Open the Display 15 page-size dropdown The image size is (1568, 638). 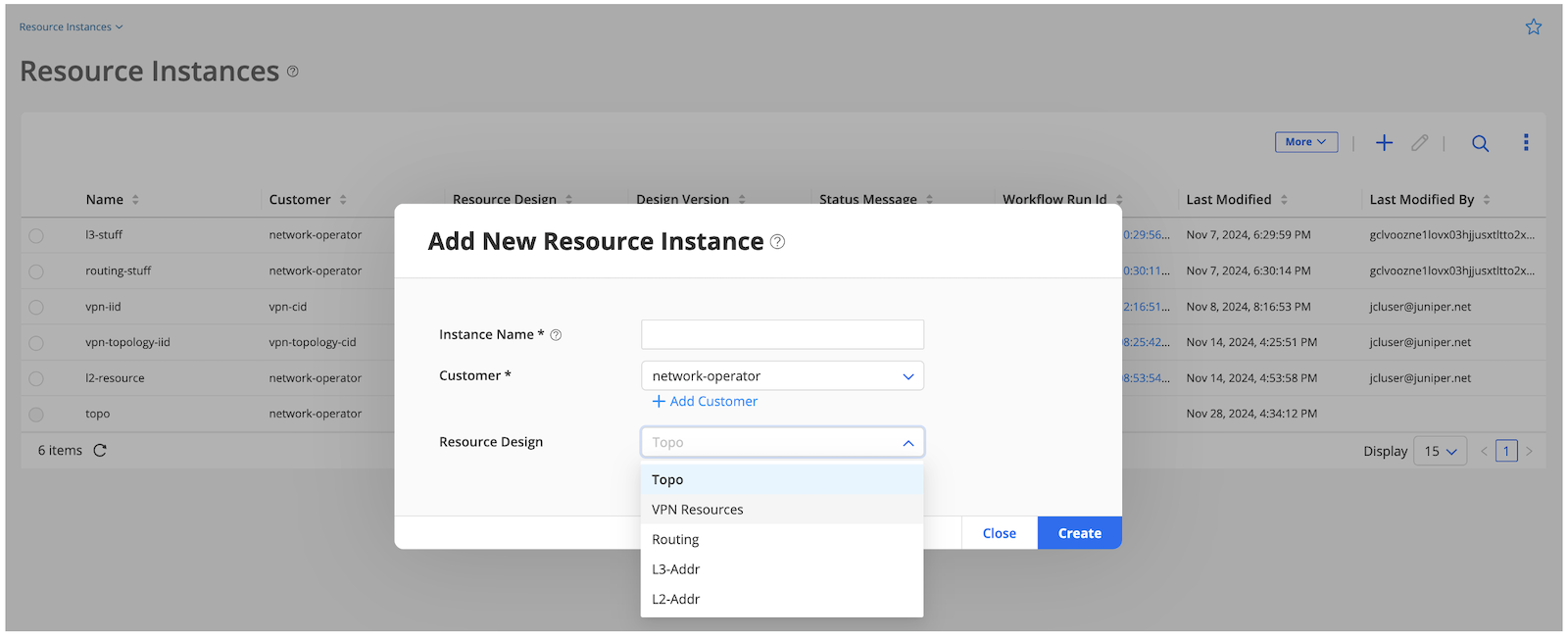tap(1441, 452)
